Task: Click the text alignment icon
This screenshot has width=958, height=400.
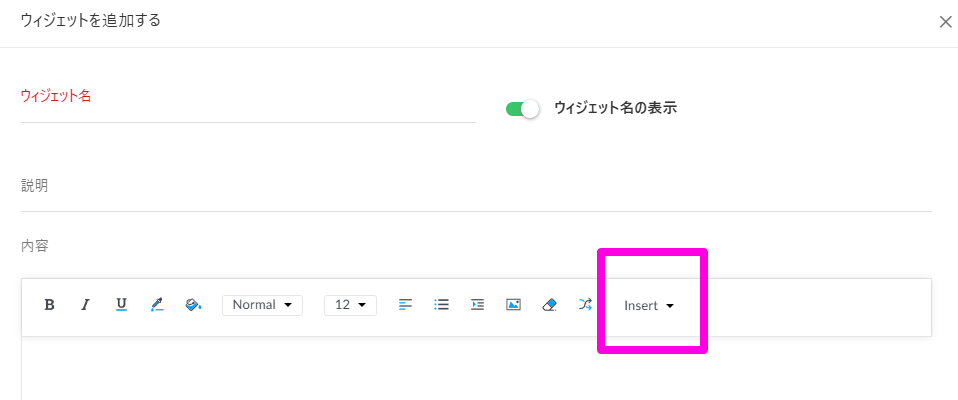Action: 405,305
